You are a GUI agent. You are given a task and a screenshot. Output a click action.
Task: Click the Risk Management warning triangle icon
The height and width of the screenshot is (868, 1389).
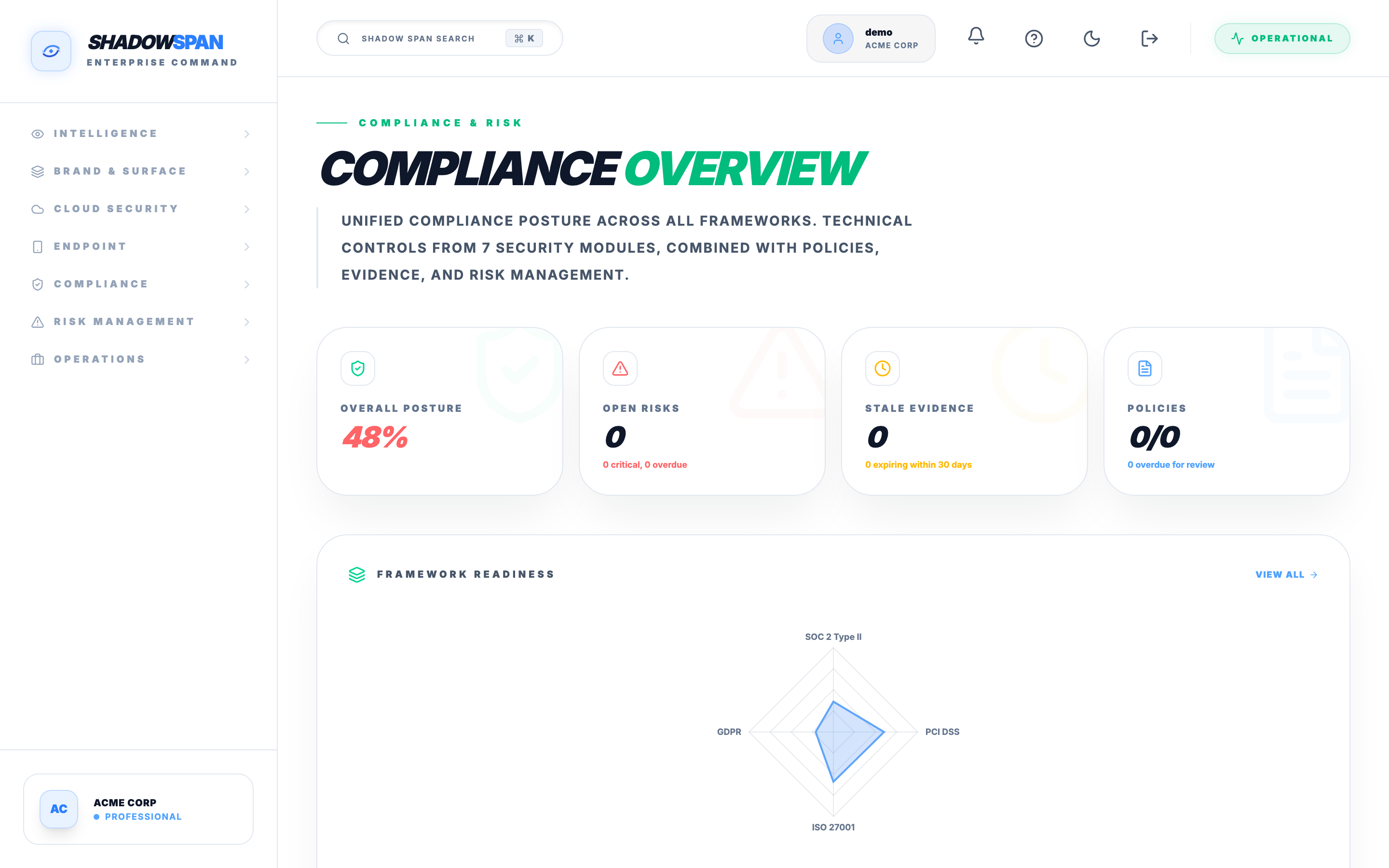point(37,322)
